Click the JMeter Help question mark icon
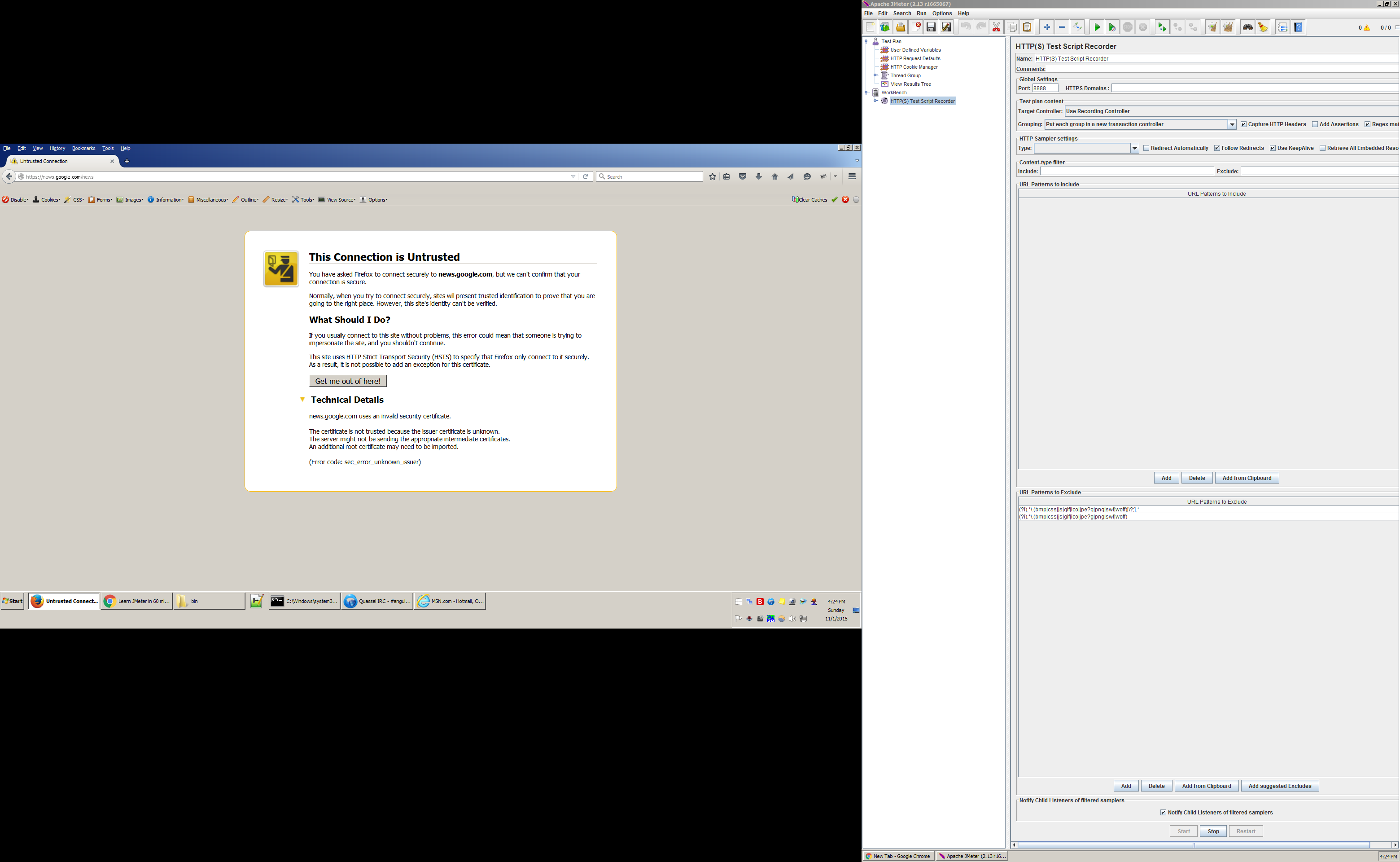This screenshot has width=1400, height=862. click(x=1298, y=27)
